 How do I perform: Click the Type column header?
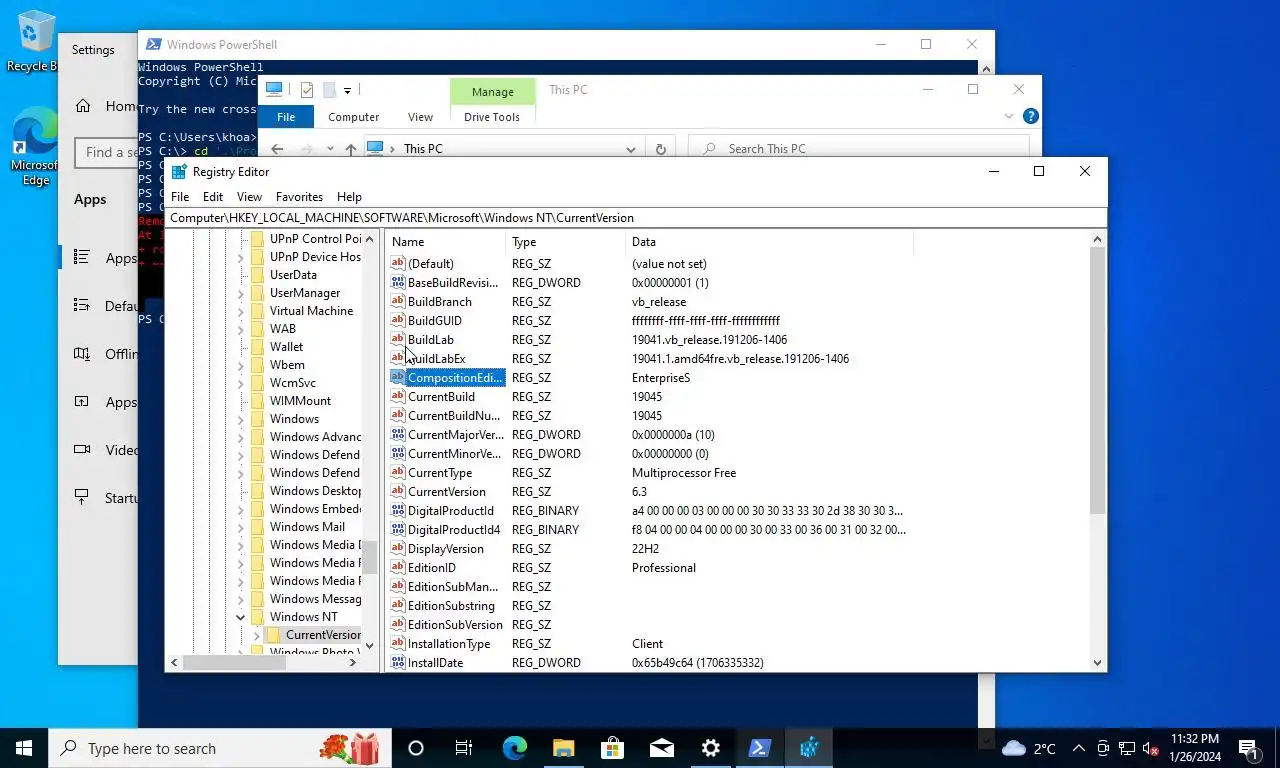(566, 242)
